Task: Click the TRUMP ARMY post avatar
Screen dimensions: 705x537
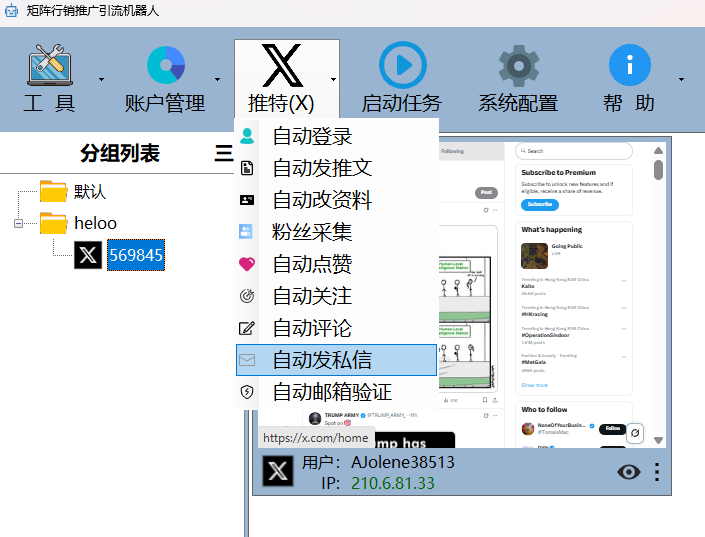Action: (x=315, y=418)
